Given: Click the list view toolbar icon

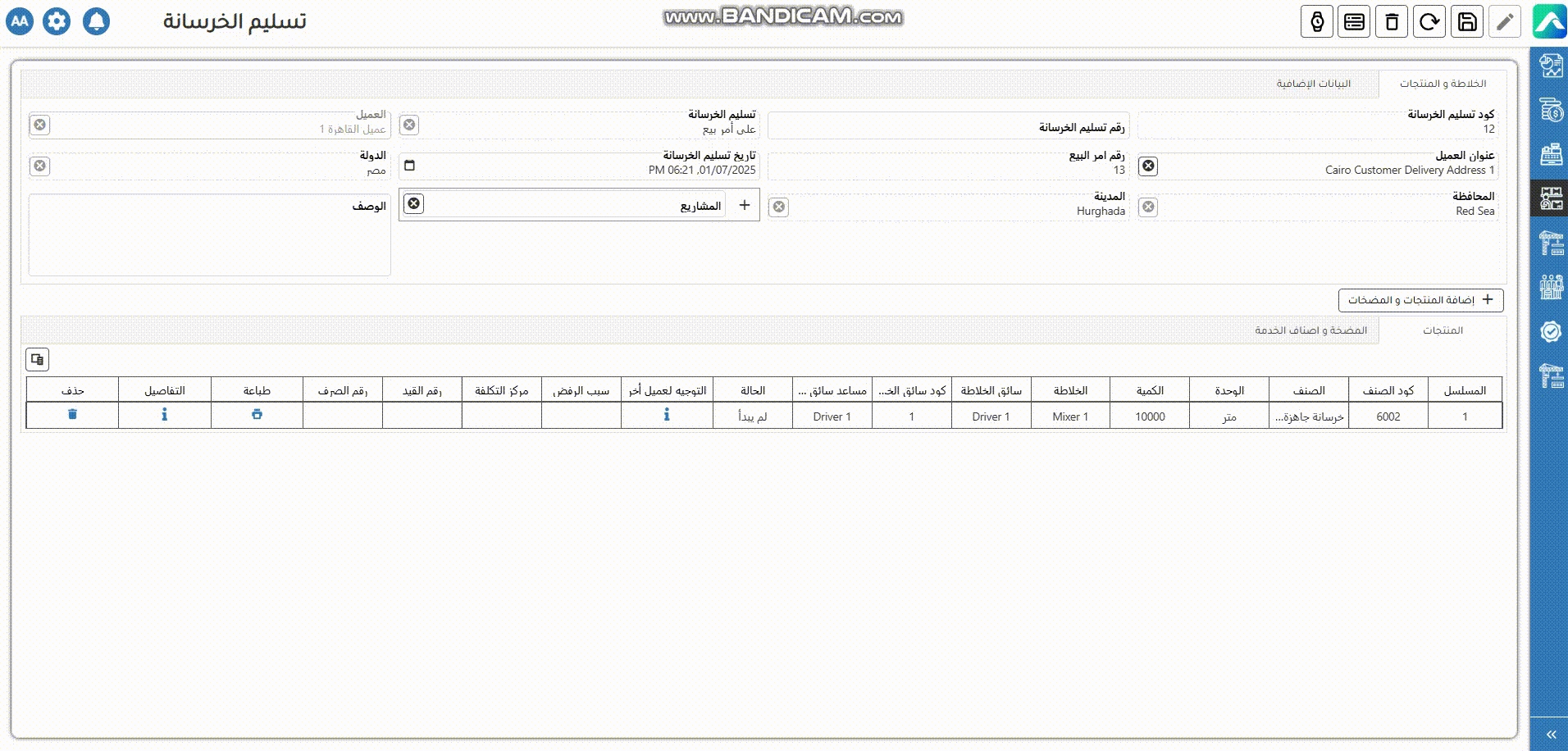Looking at the screenshot, I should [x=1354, y=22].
